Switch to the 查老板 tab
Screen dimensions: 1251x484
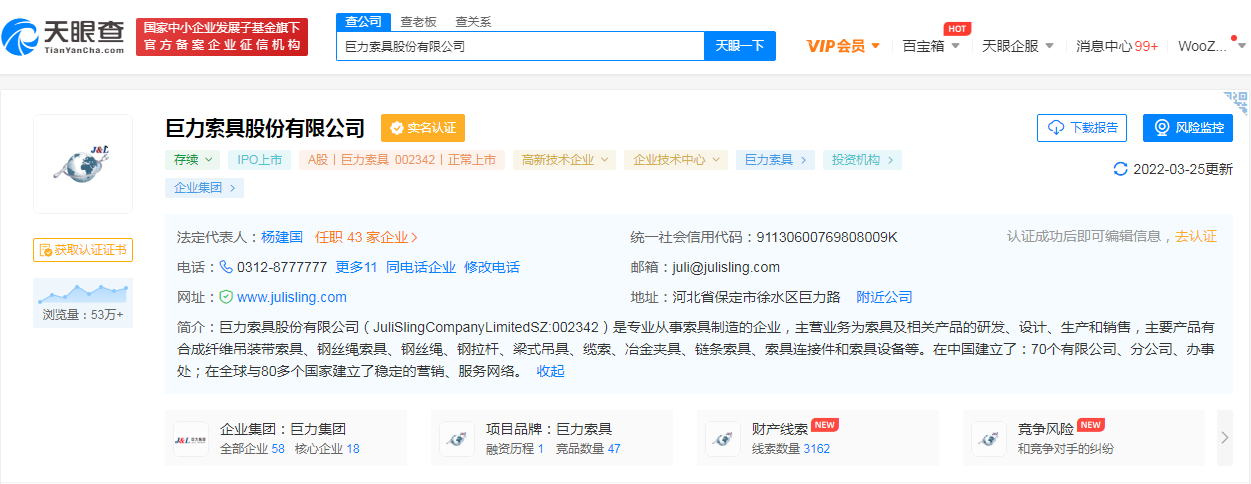coord(418,21)
